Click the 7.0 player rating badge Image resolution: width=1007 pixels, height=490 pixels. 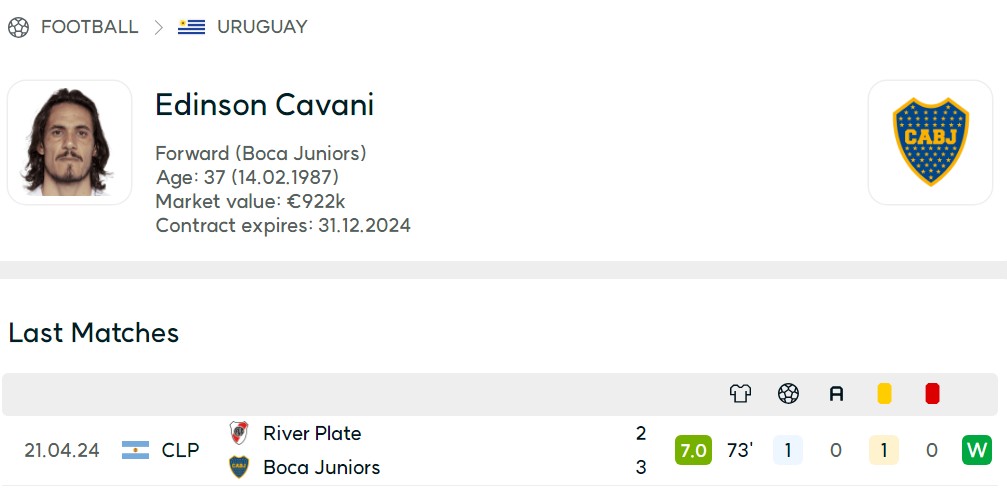click(694, 450)
